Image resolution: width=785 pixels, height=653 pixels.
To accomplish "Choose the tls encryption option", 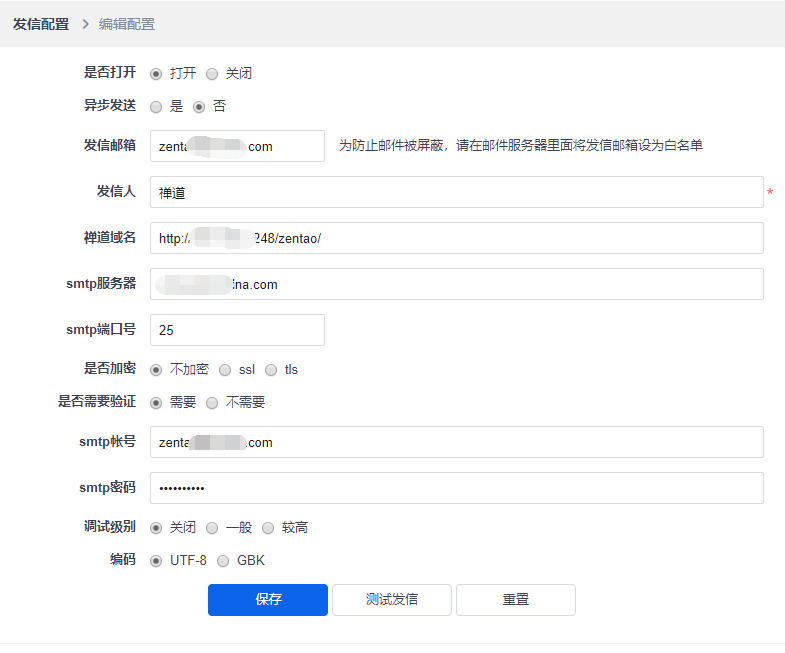I will (271, 370).
